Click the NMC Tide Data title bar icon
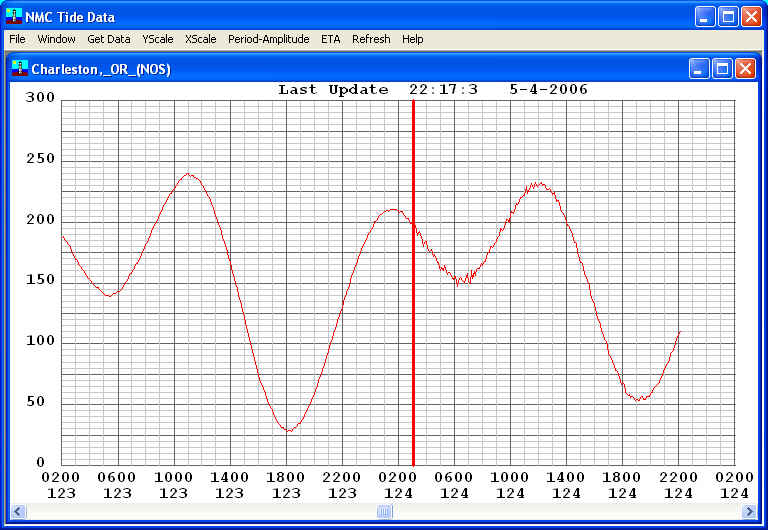The image size is (768, 530). (14, 16)
